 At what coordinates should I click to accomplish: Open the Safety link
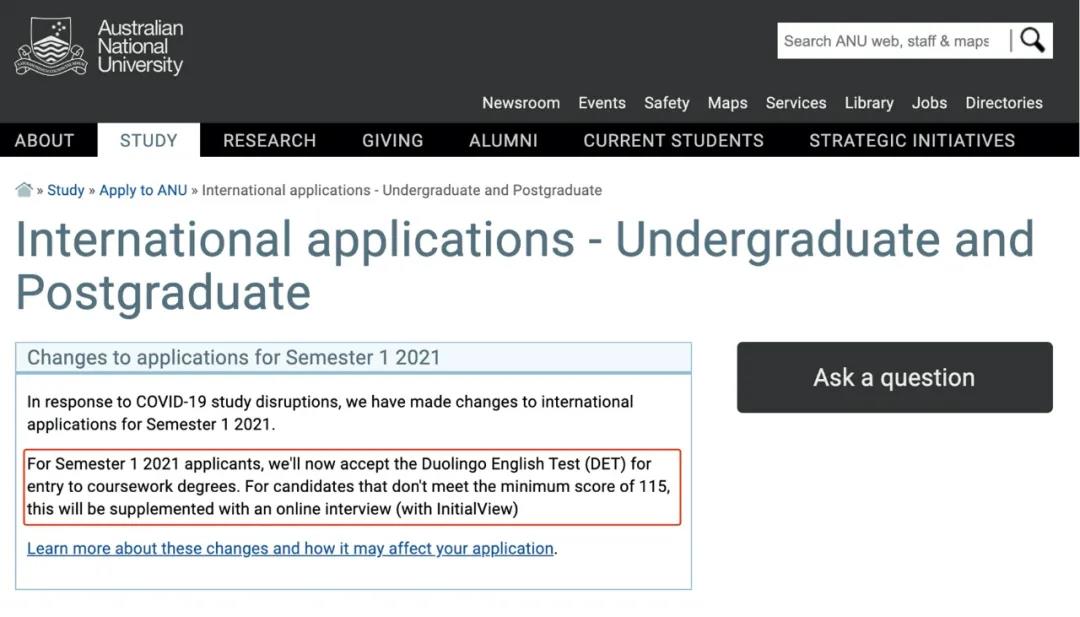(x=667, y=103)
